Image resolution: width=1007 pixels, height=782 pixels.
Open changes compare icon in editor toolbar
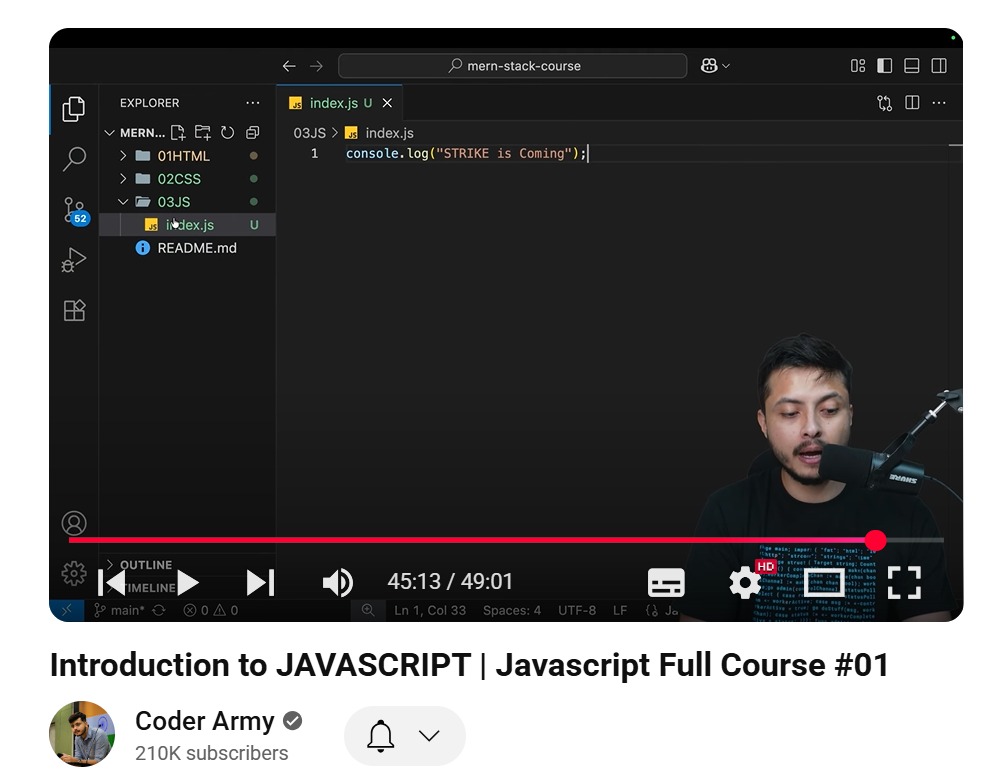pyautogui.click(x=884, y=103)
